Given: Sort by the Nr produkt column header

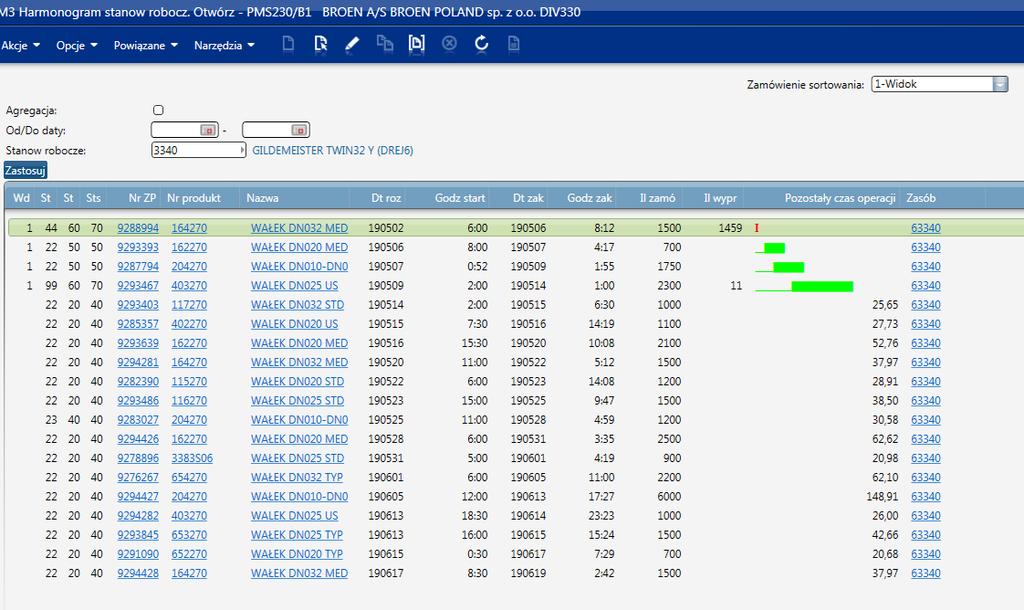Looking at the screenshot, I should tap(194, 198).
